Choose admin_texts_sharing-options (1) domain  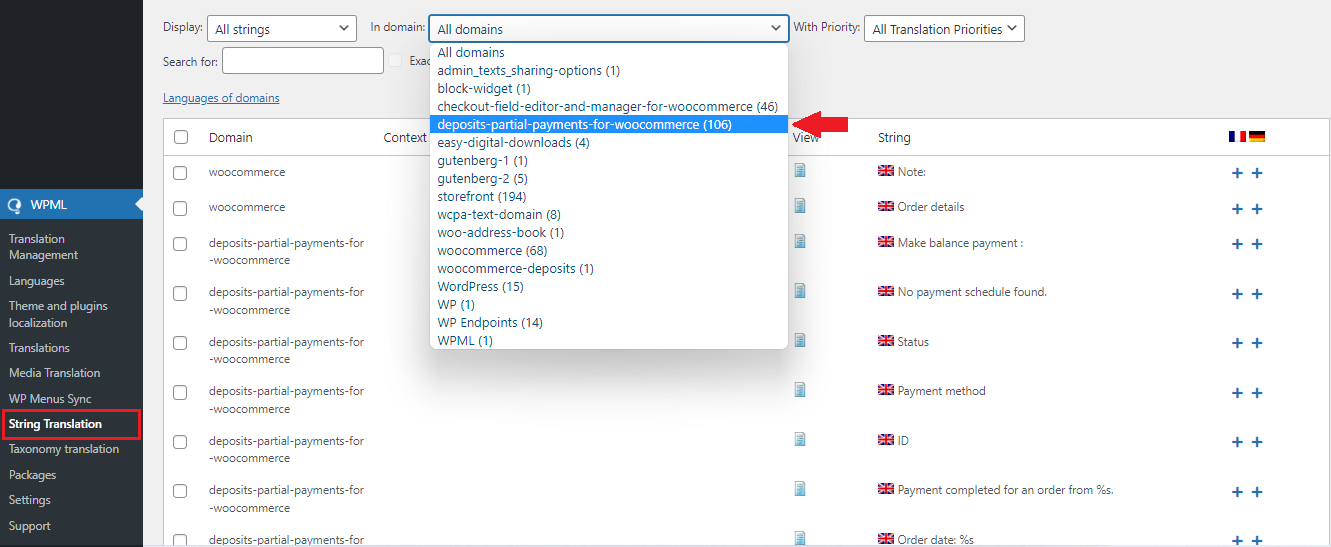coord(609,71)
